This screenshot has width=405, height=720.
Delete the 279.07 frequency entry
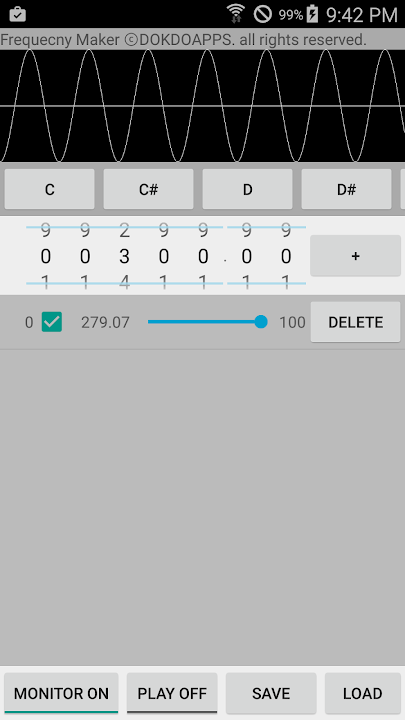pyautogui.click(x=355, y=322)
